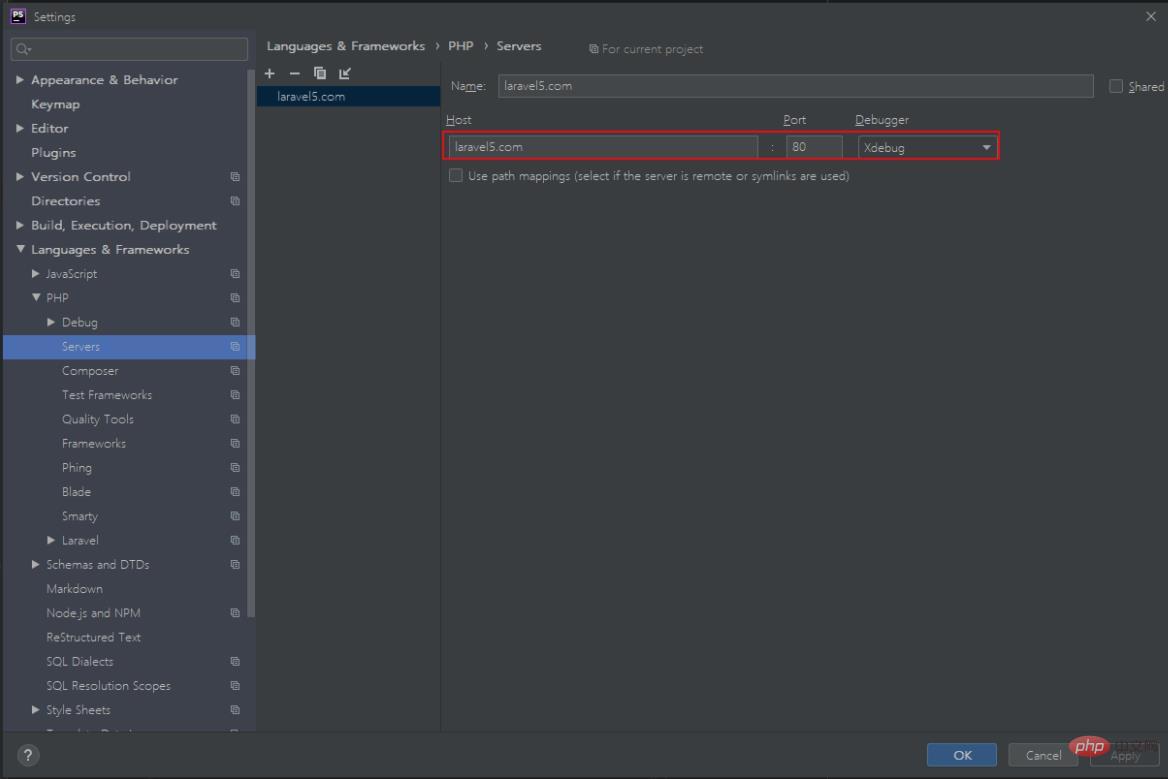The height and width of the screenshot is (779, 1168).
Task: Click project-level icon beside SQL Resolution Scopes
Action: [x=235, y=685]
